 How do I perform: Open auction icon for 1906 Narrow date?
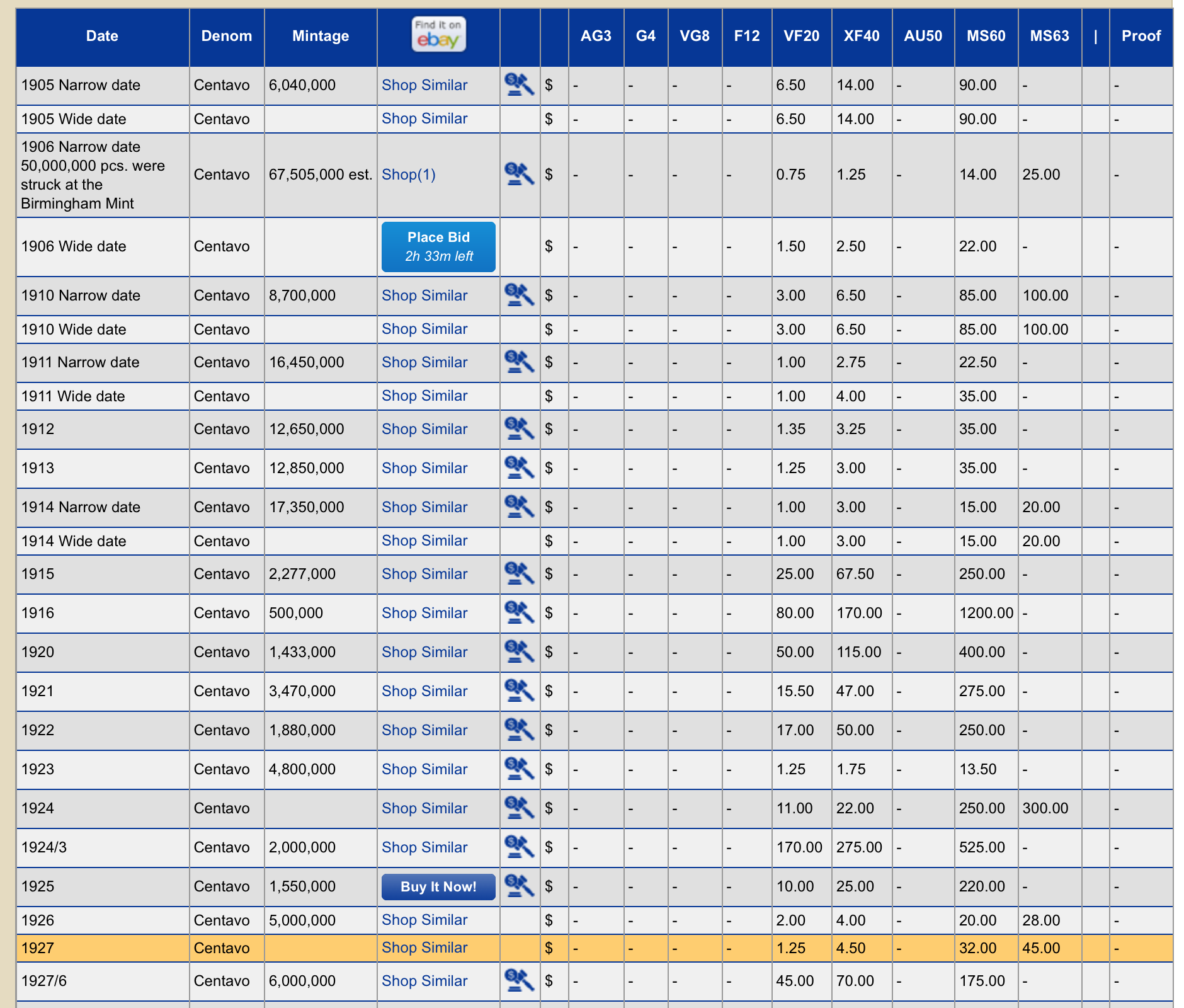[x=520, y=174]
